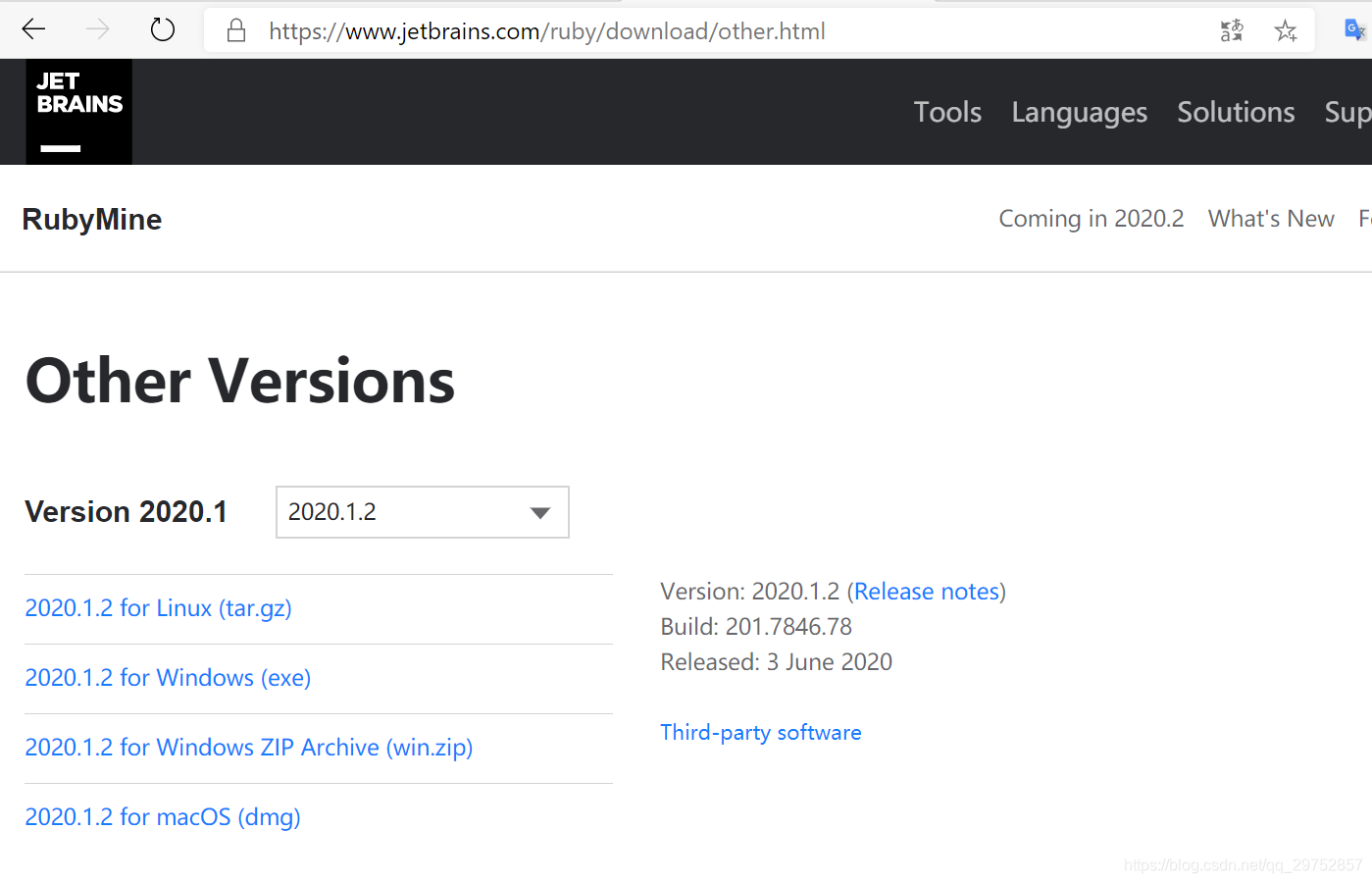This screenshot has width=1372, height=883.
Task: Open the Google Translate extension icon
Action: pyautogui.click(x=1355, y=30)
